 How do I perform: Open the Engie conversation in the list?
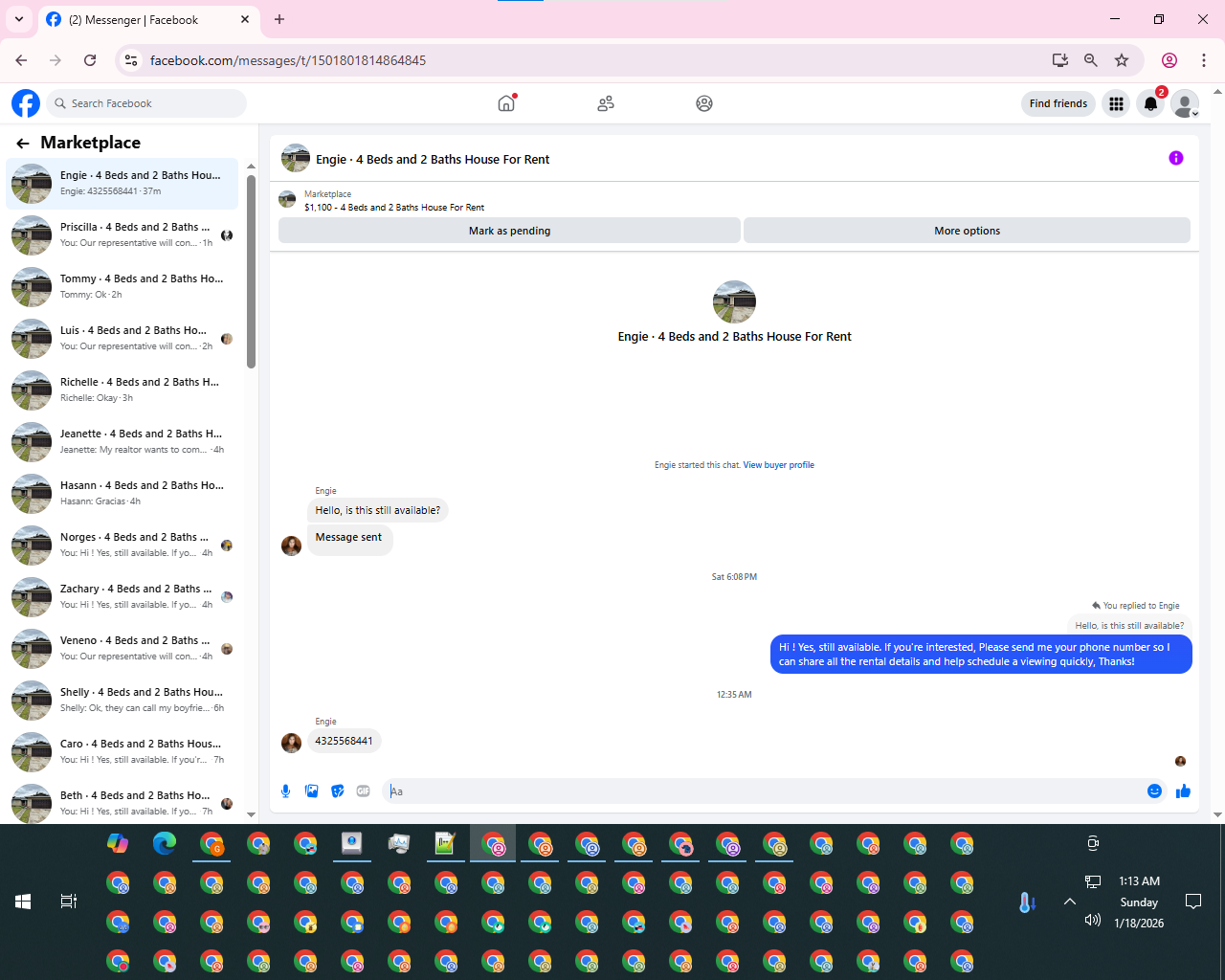122,184
